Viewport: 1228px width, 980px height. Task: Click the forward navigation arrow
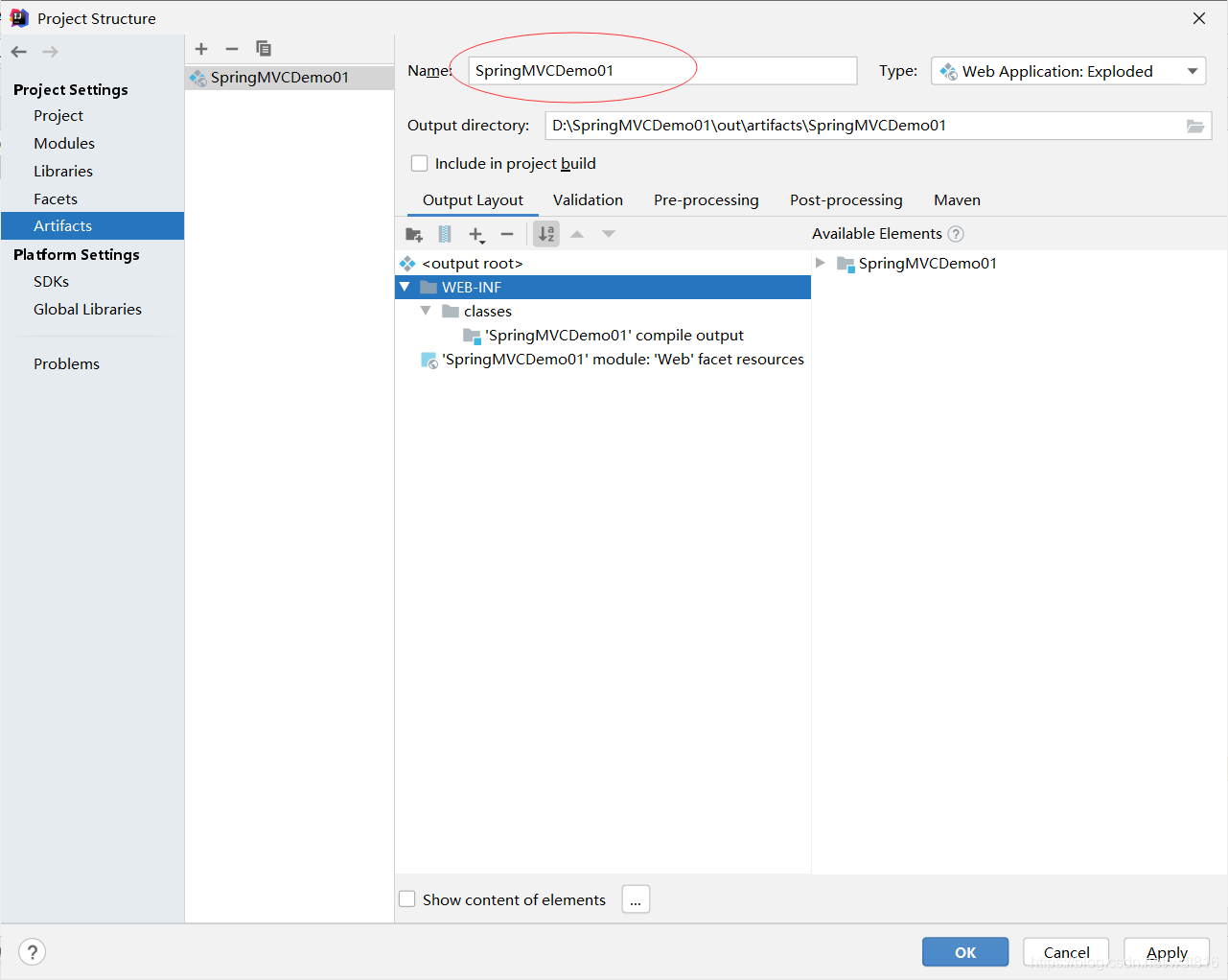point(50,52)
